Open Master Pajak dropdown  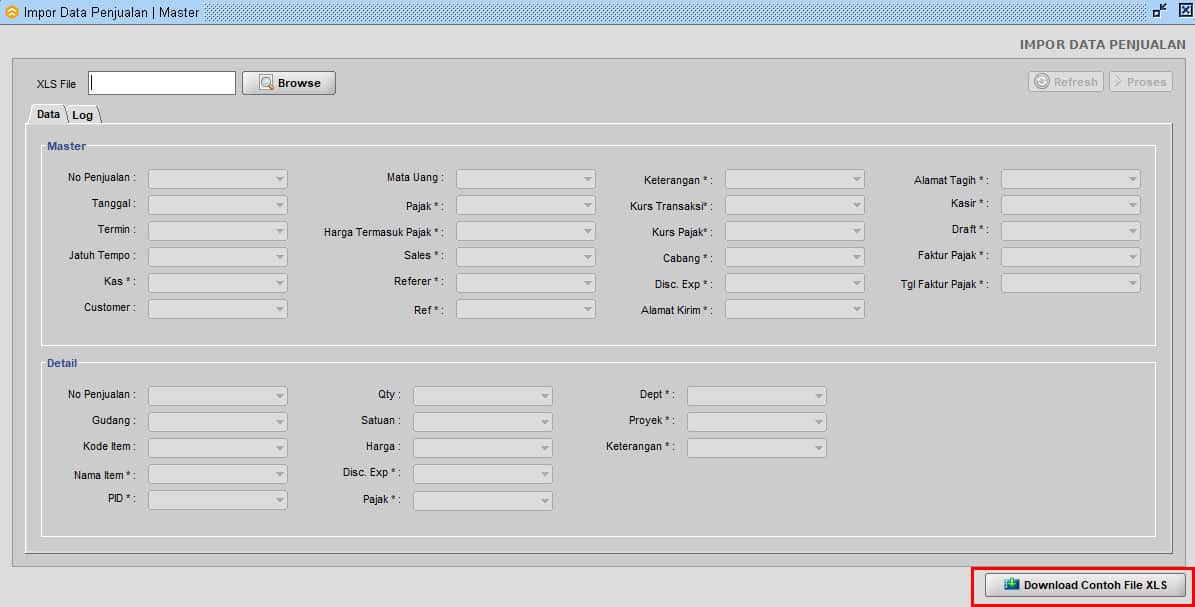tap(526, 205)
